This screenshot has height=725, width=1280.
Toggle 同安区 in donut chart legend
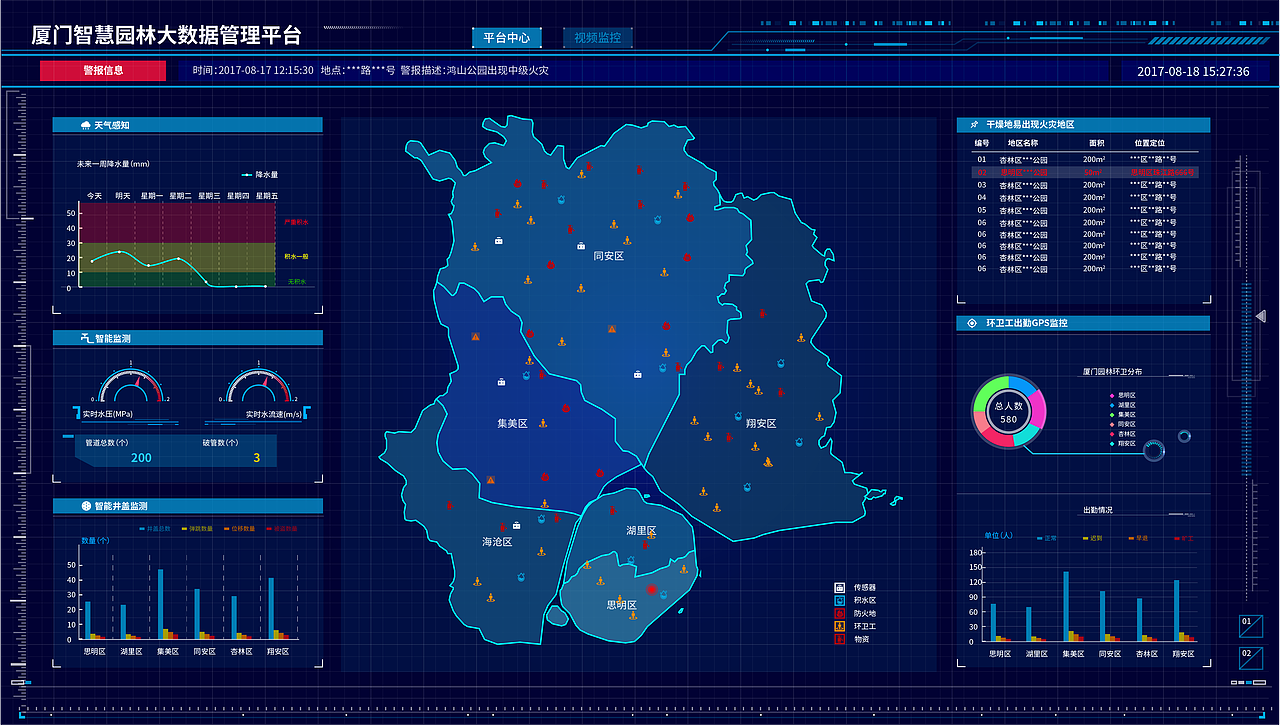1122,424
